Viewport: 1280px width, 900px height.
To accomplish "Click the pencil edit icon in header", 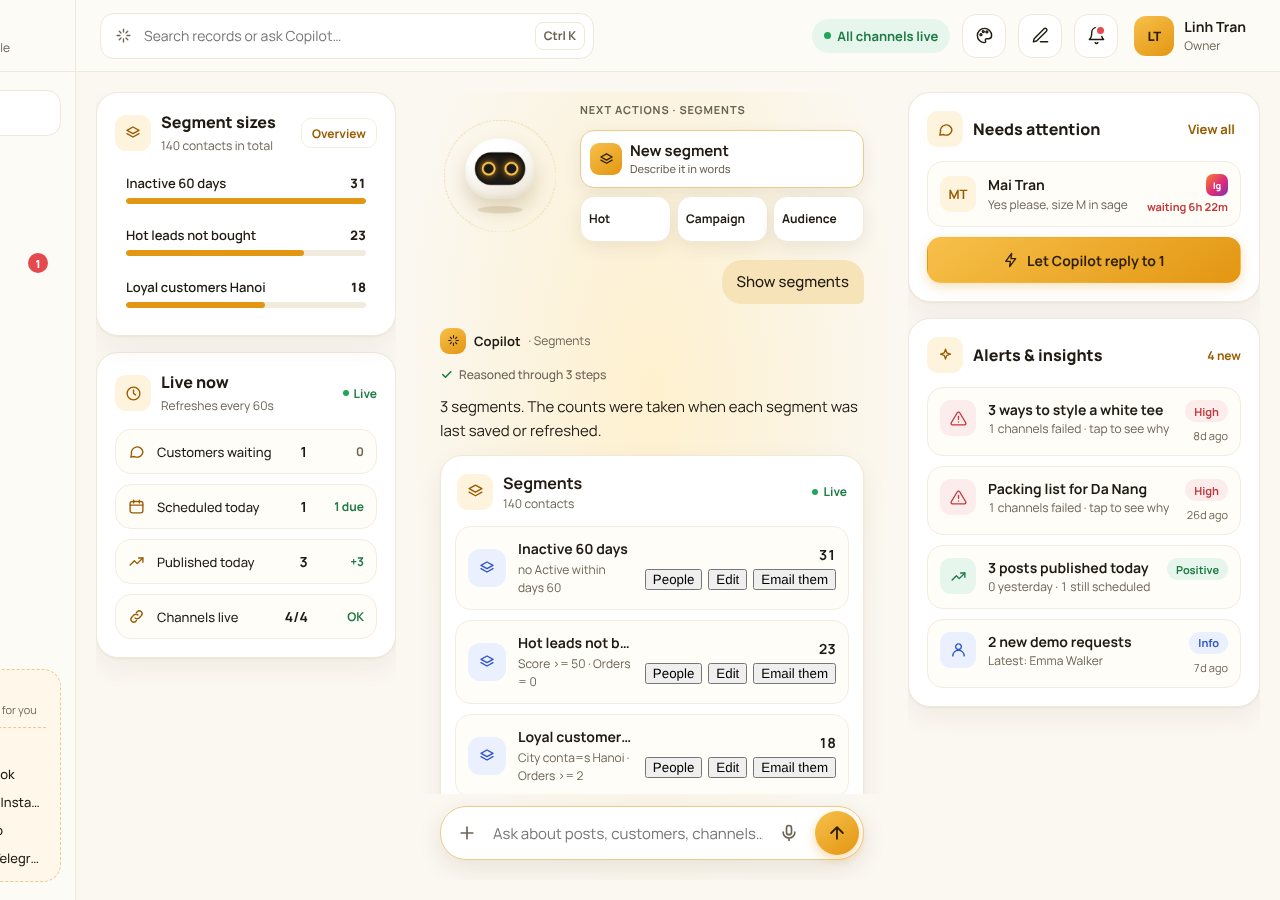I will [x=1040, y=36].
